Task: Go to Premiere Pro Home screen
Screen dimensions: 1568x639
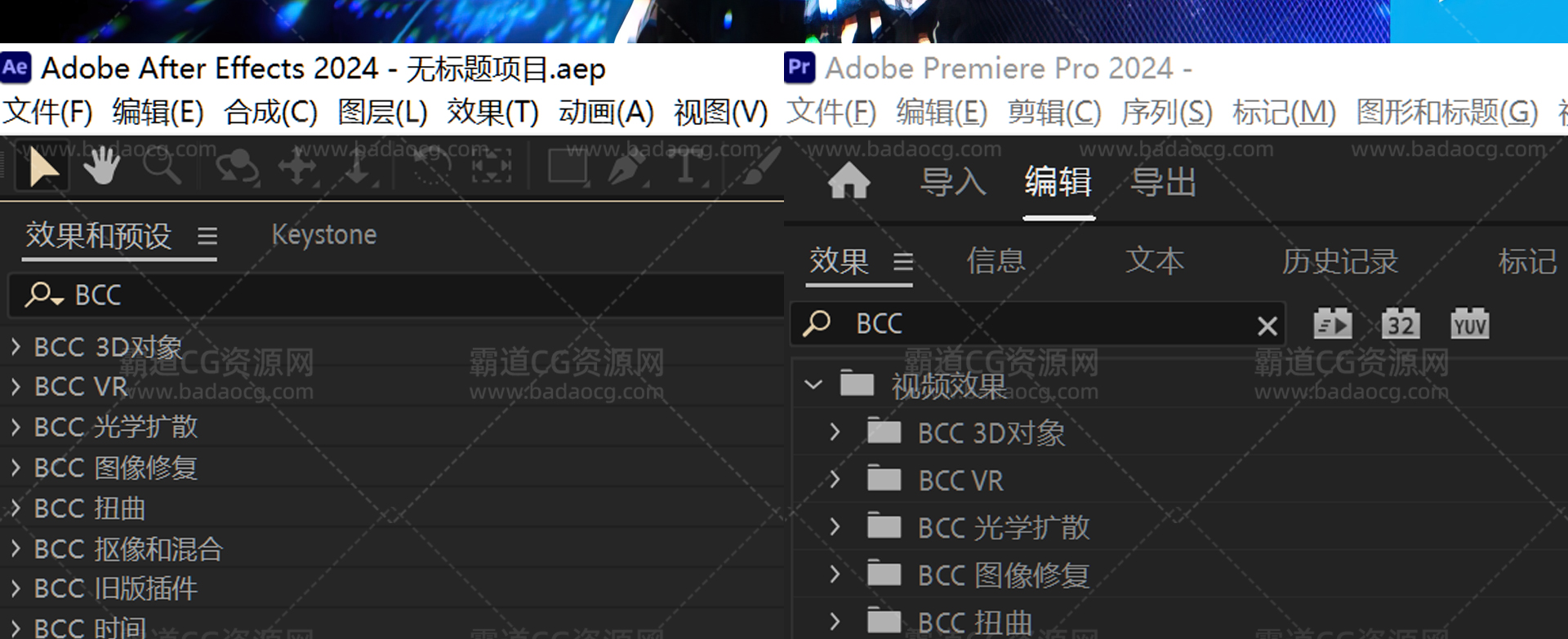Action: coord(849,181)
